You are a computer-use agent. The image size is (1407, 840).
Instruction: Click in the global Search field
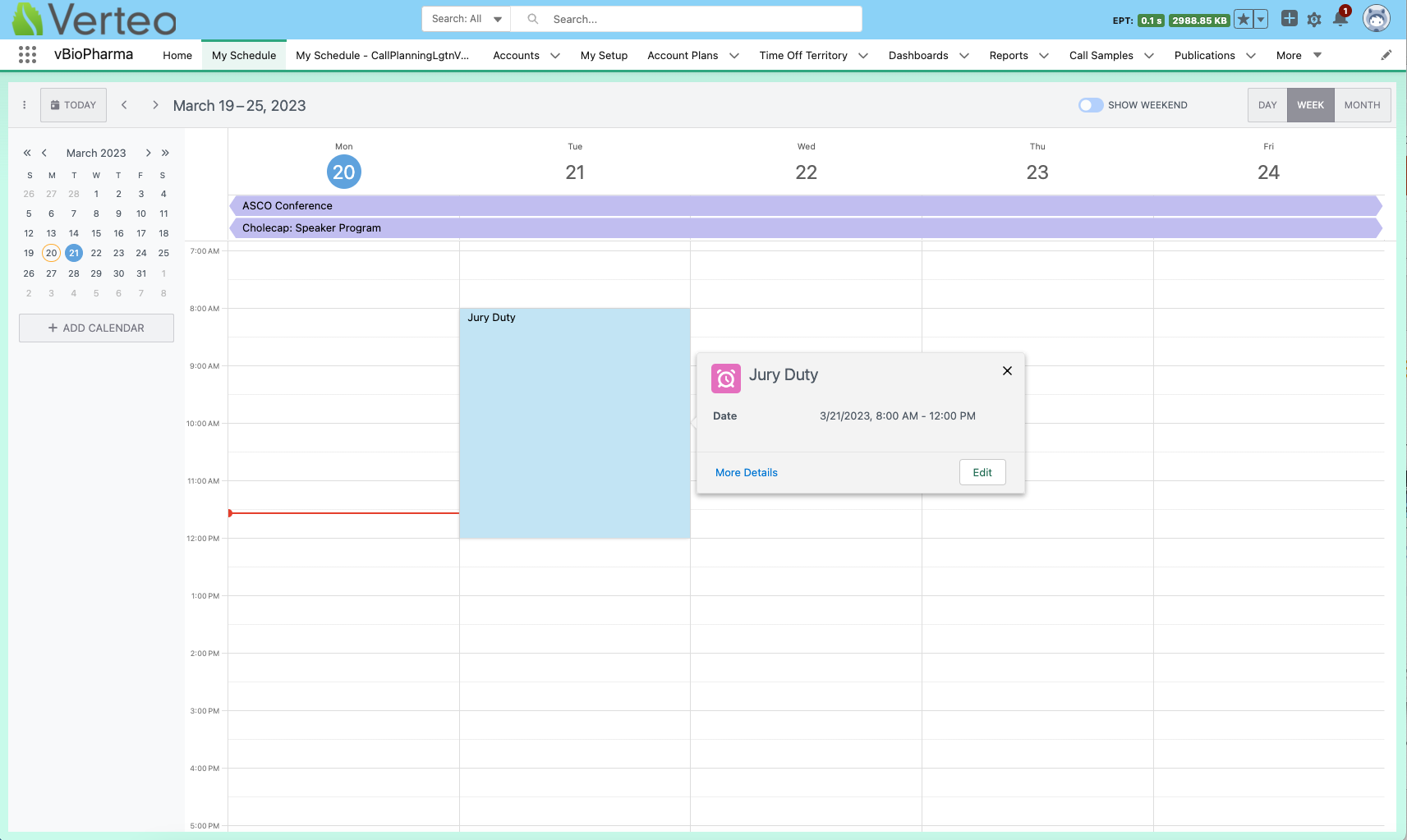click(x=698, y=19)
